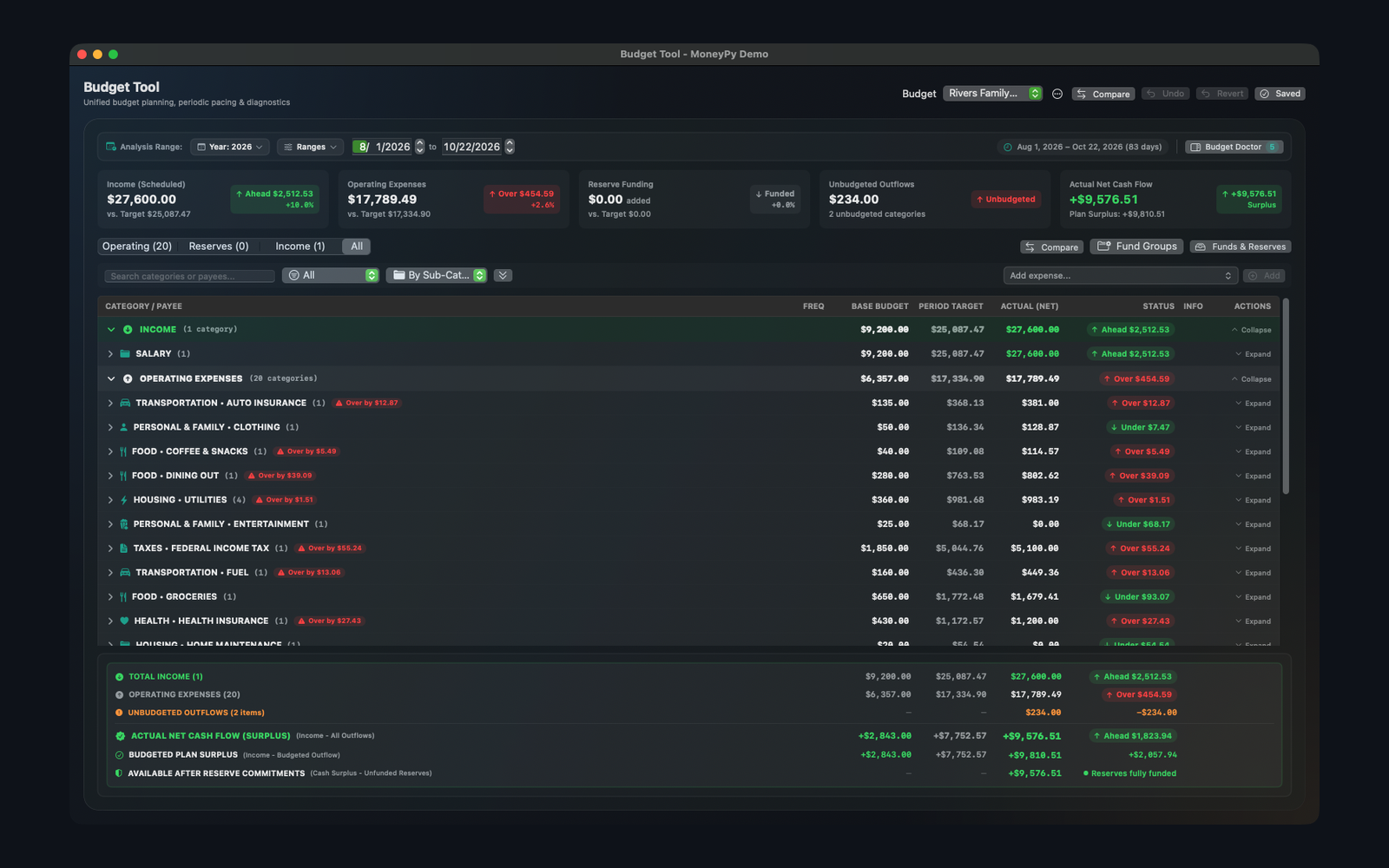Click the Search categories or payees field

[x=189, y=276]
